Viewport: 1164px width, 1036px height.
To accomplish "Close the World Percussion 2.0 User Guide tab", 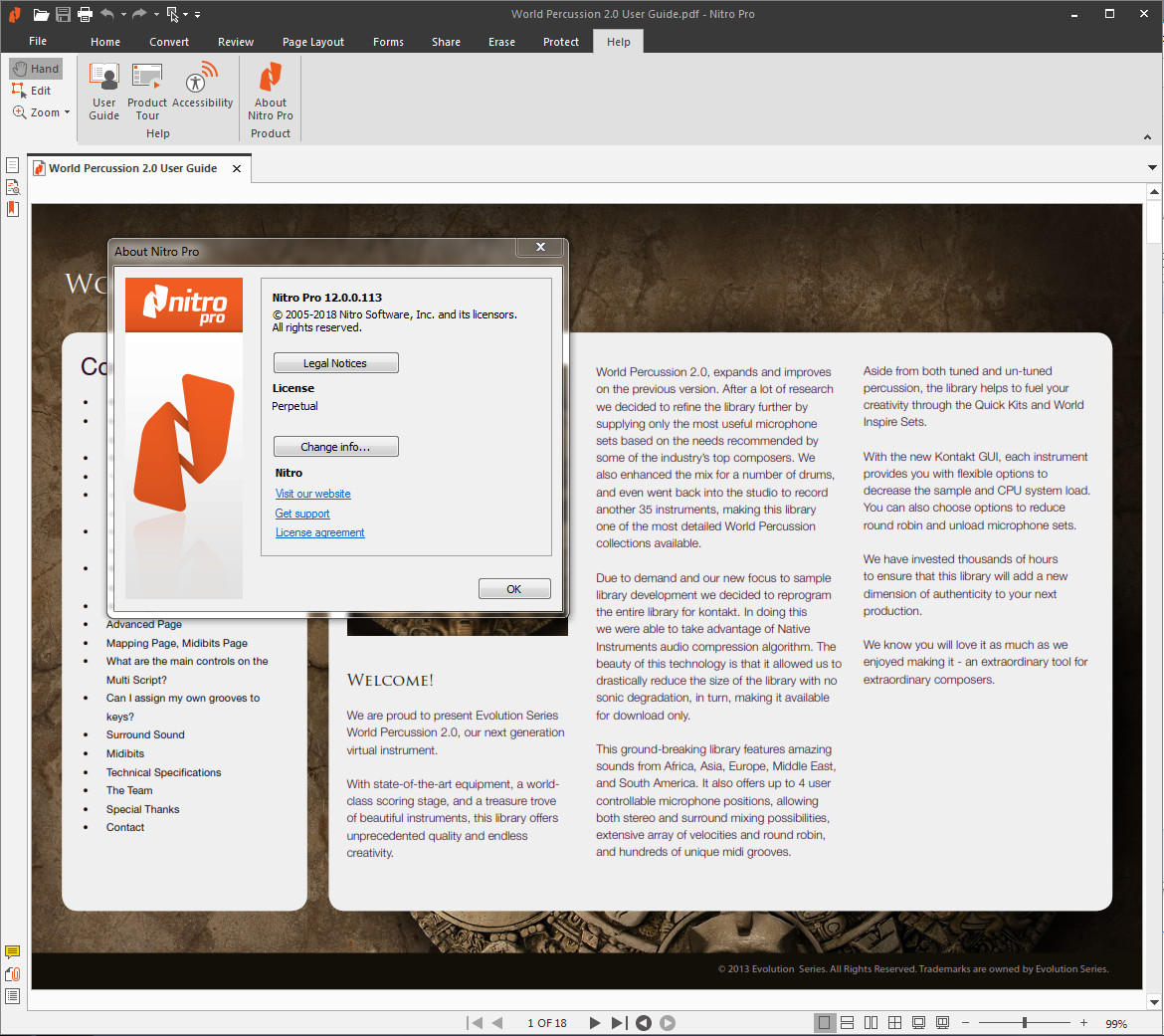I will tap(237, 168).
